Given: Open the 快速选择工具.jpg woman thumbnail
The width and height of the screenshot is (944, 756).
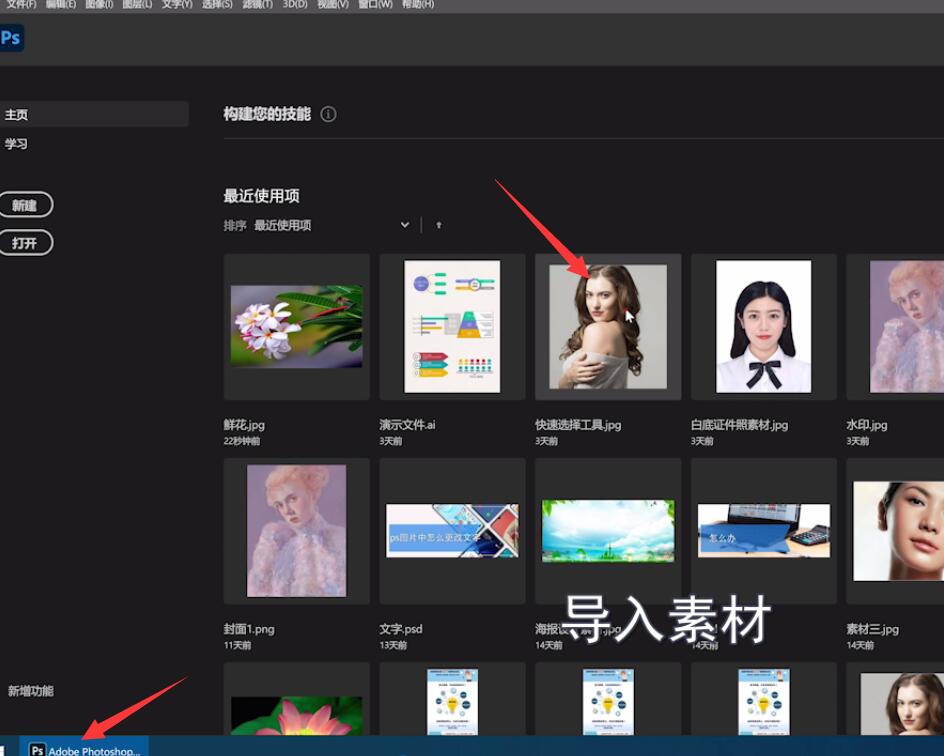Looking at the screenshot, I should 608,326.
